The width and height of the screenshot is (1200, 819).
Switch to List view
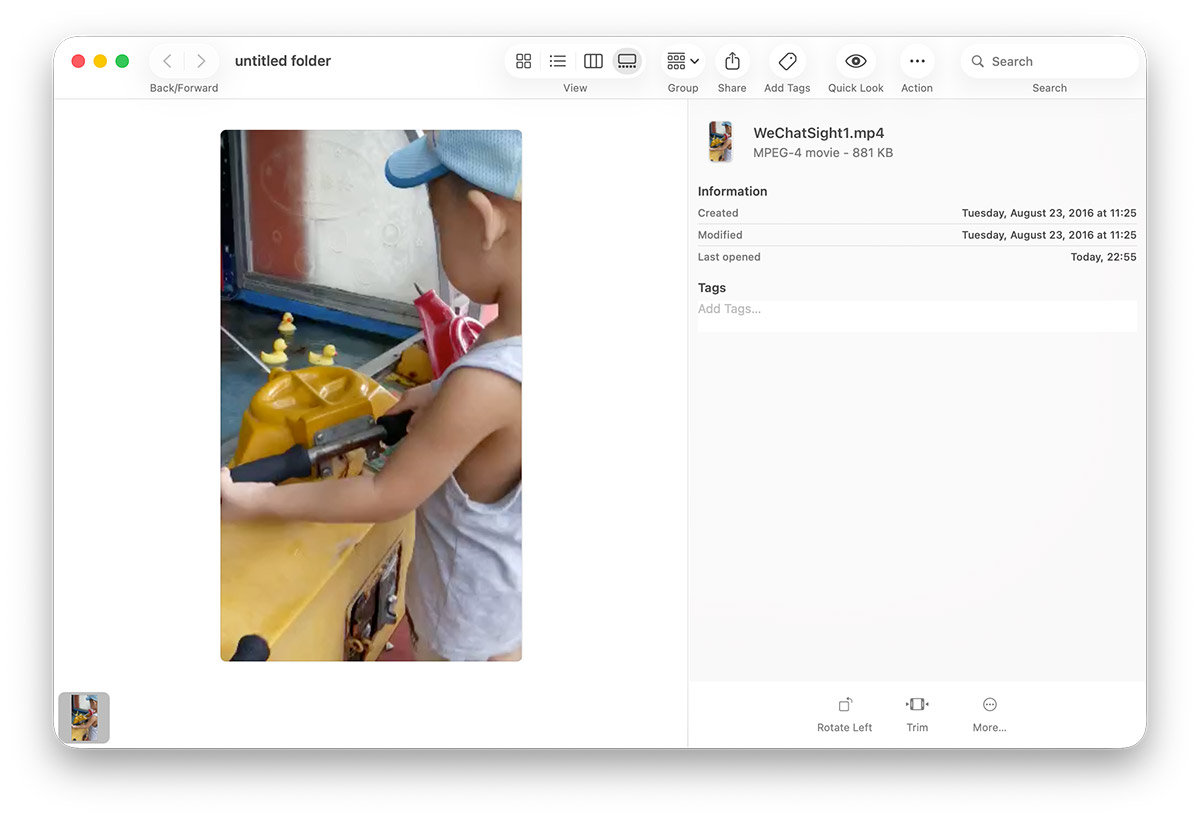click(x=558, y=61)
